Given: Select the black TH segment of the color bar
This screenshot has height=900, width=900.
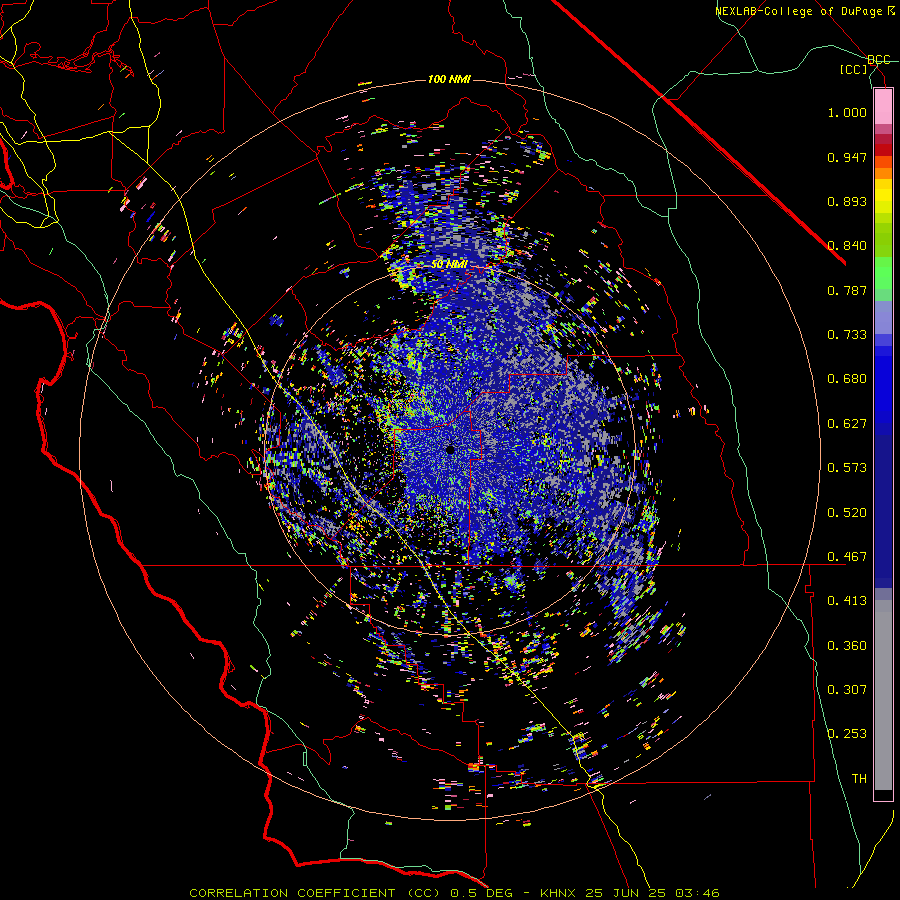Looking at the screenshot, I should (883, 794).
